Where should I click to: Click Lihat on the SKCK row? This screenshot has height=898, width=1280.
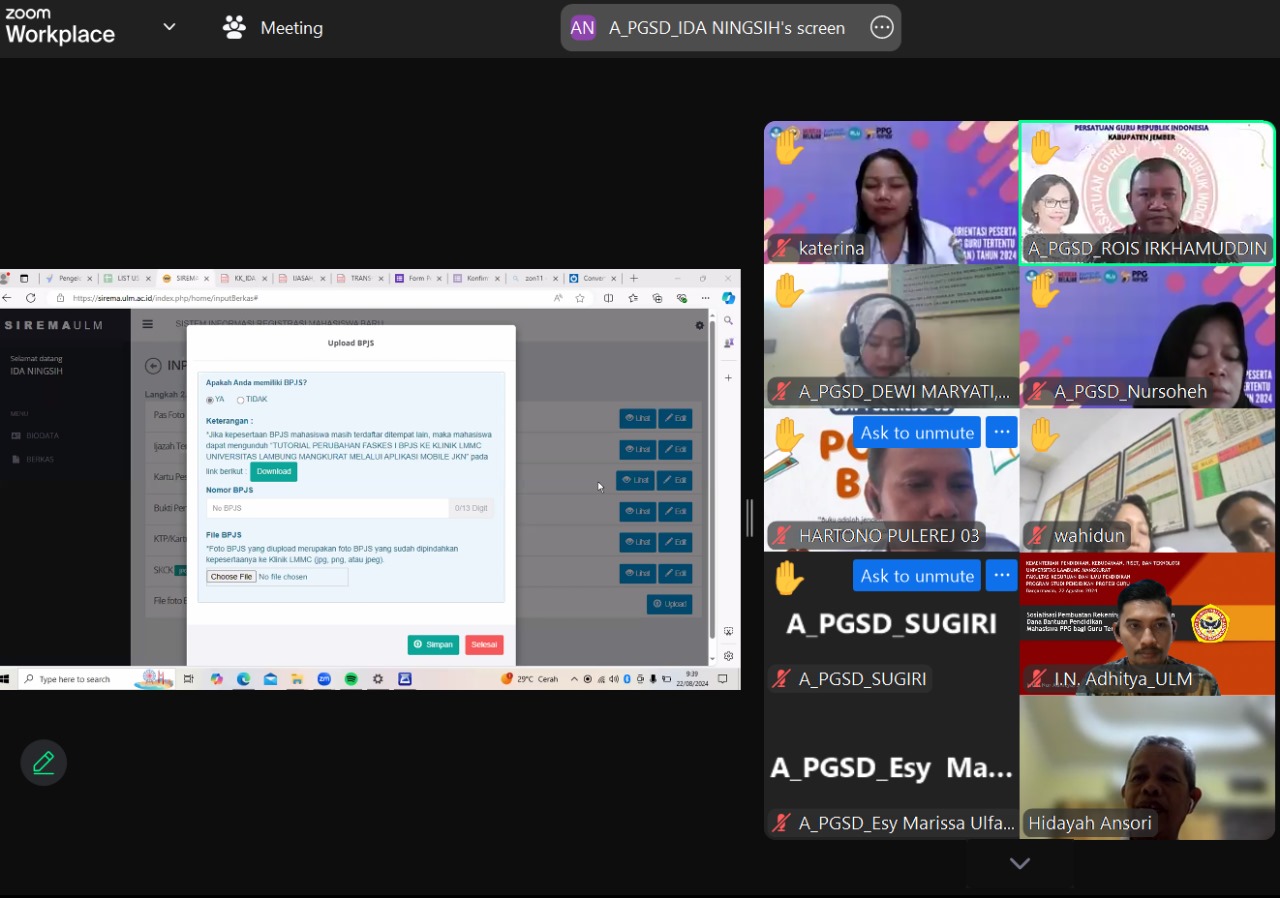pyautogui.click(x=637, y=573)
